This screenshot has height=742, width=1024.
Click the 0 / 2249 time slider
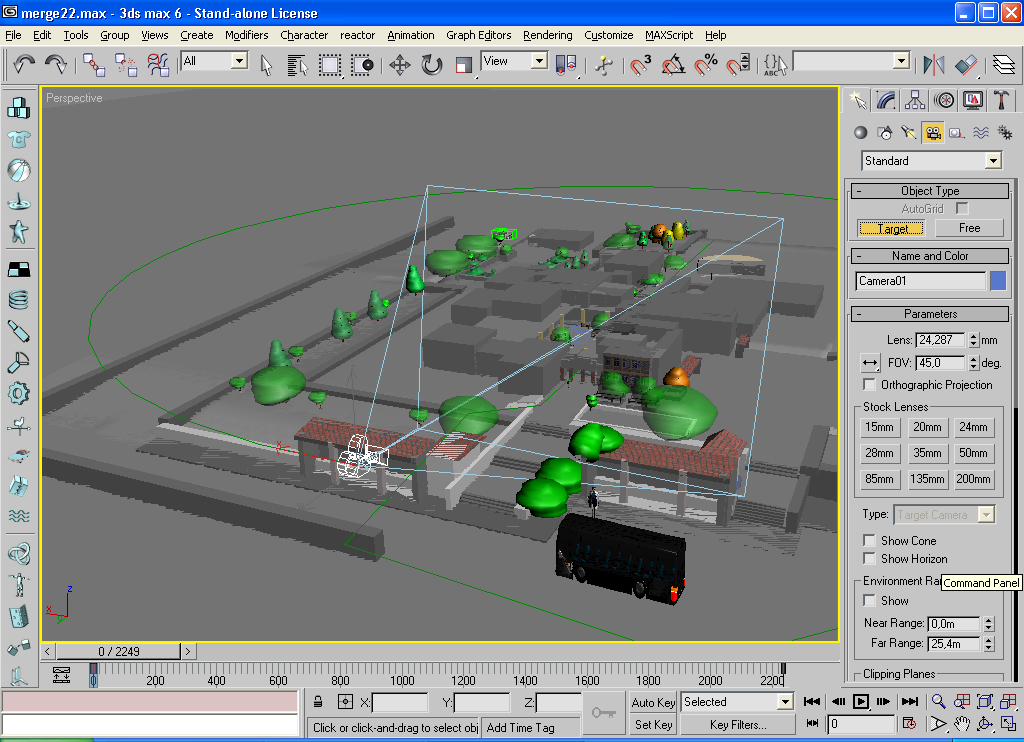pos(119,651)
